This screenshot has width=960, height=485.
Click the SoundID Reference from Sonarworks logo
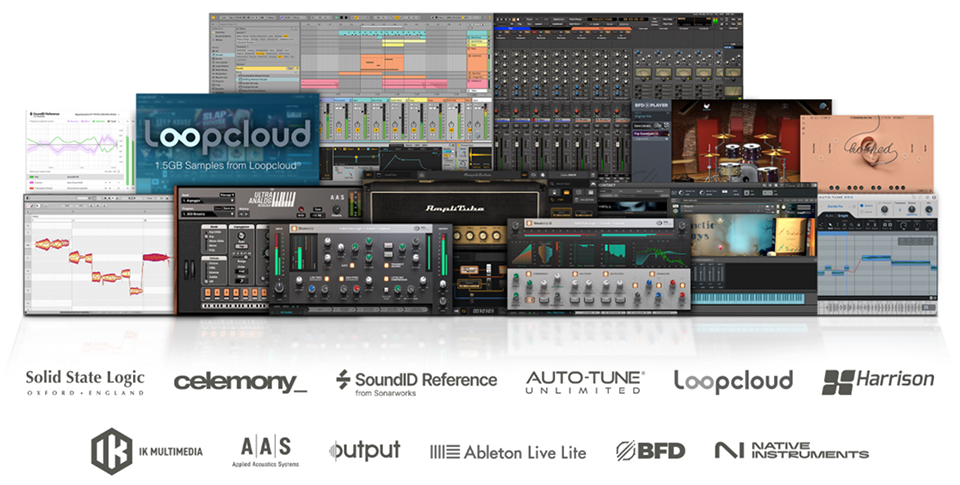click(x=416, y=383)
